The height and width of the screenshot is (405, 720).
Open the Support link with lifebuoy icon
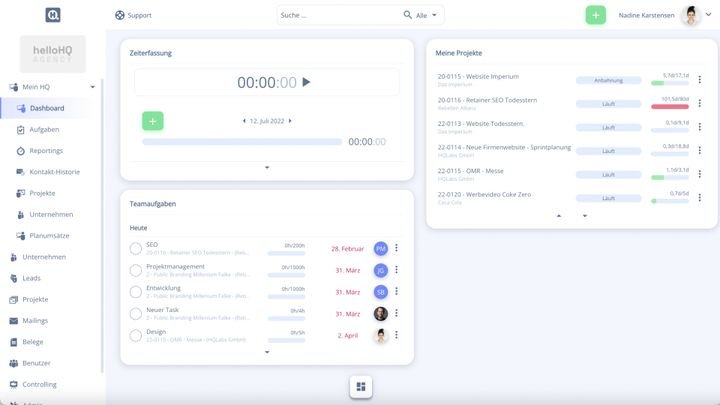pyautogui.click(x=133, y=15)
